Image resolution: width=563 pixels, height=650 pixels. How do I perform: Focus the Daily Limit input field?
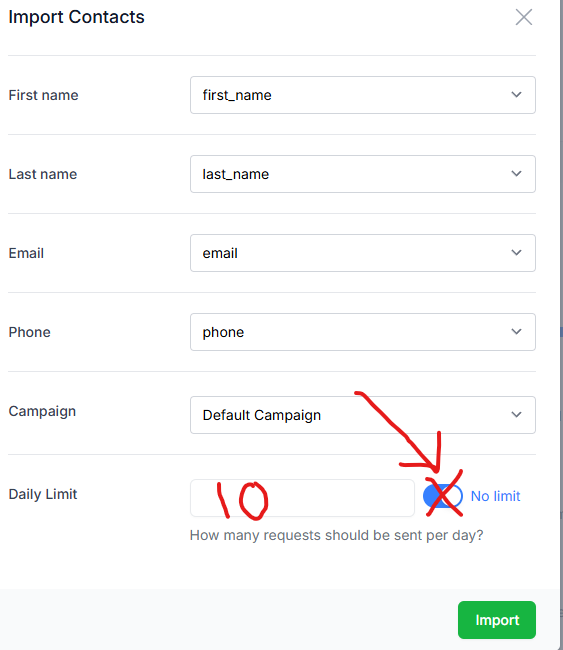[302, 498]
